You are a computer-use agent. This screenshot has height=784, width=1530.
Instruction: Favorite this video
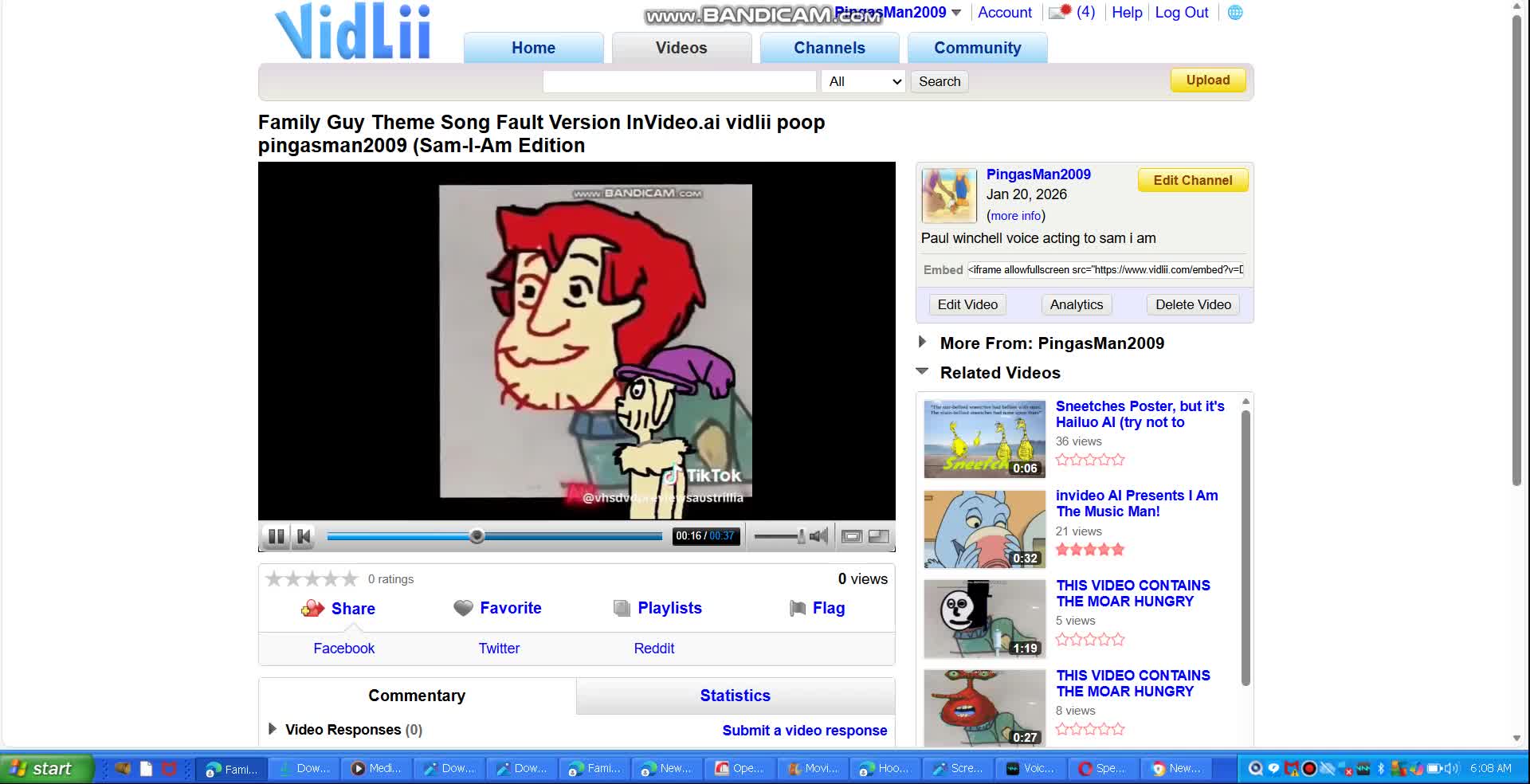(x=509, y=608)
